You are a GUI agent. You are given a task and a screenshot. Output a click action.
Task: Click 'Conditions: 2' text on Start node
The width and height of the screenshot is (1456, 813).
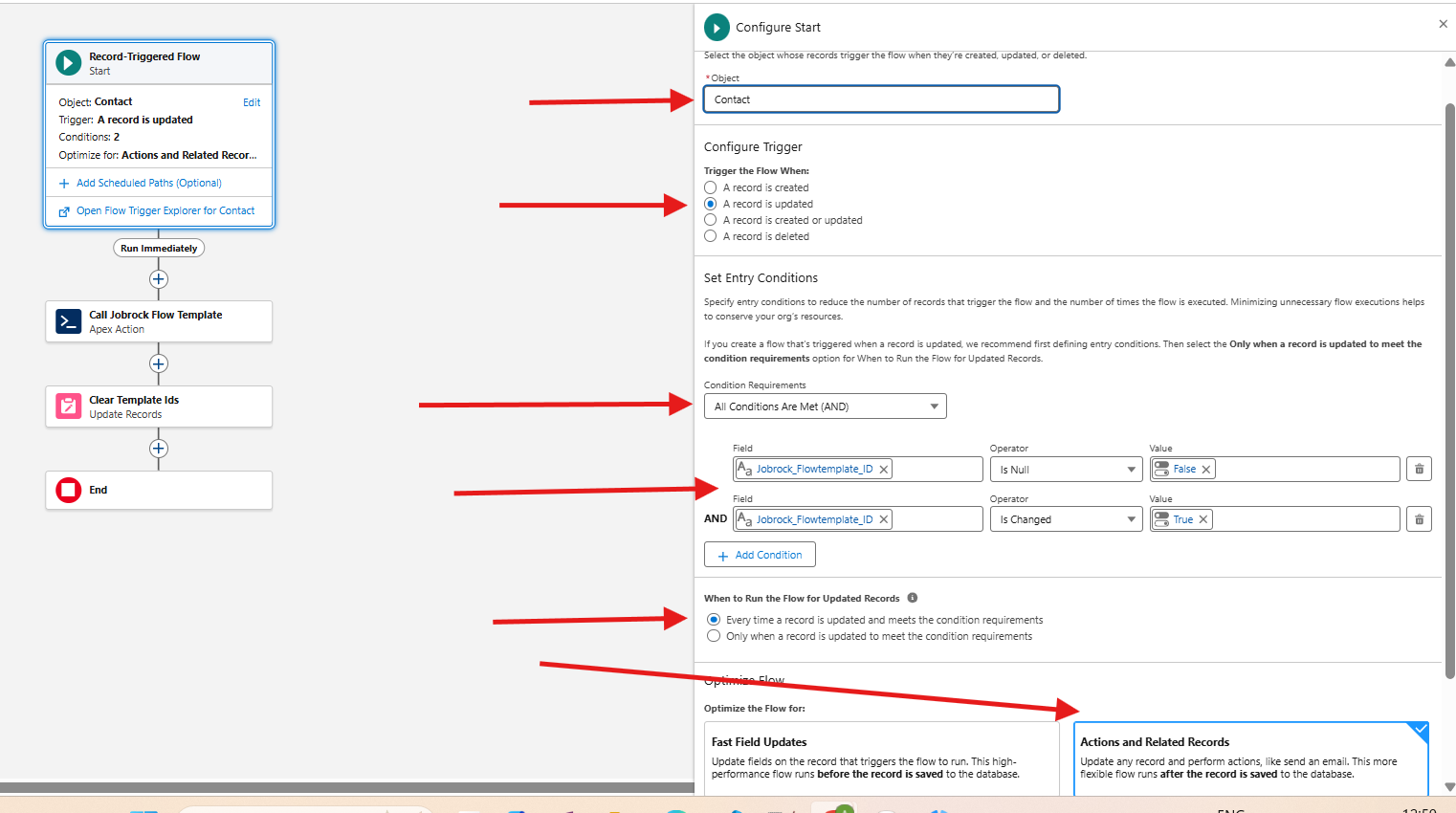[89, 137]
